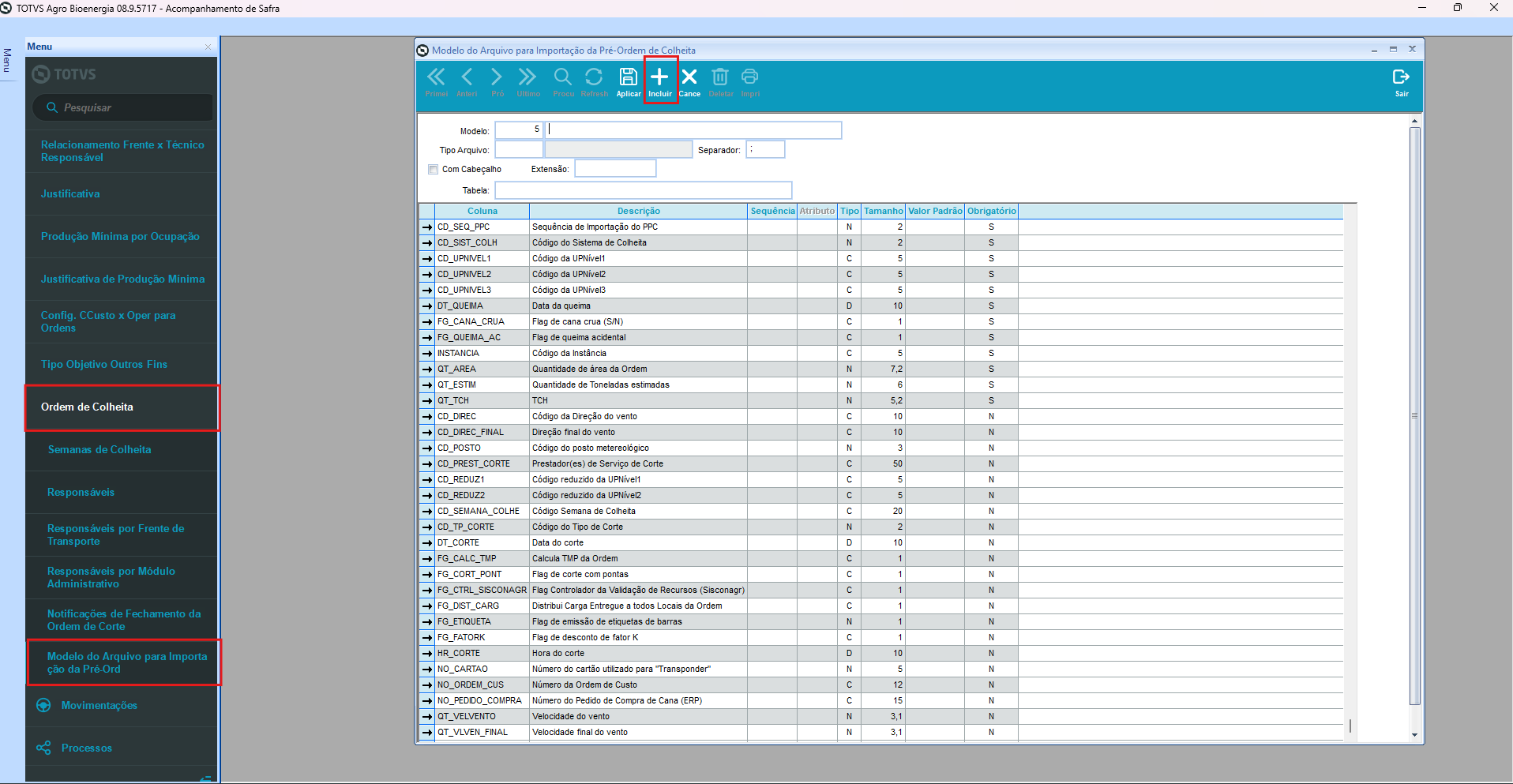Viewport: 1513px width, 784px height.
Task: Click the Extensão input field
Action: coord(615,168)
